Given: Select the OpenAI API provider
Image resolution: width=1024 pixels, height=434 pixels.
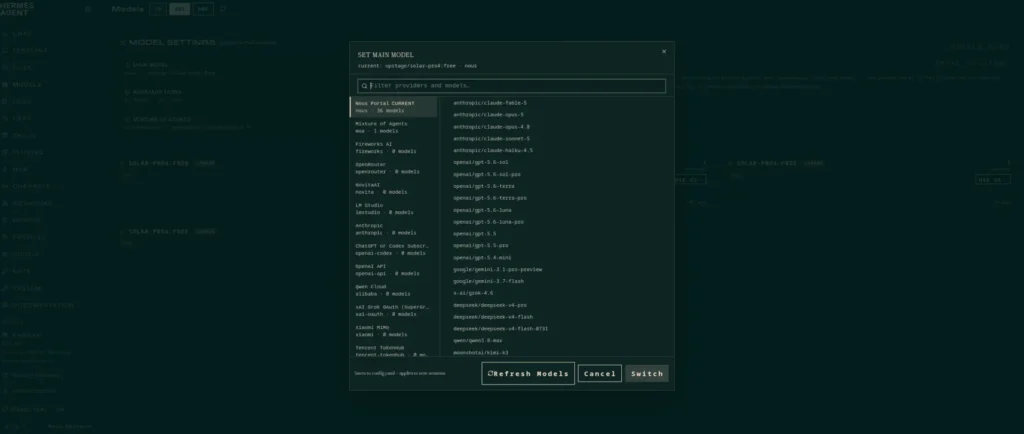Looking at the screenshot, I should click(x=393, y=270).
